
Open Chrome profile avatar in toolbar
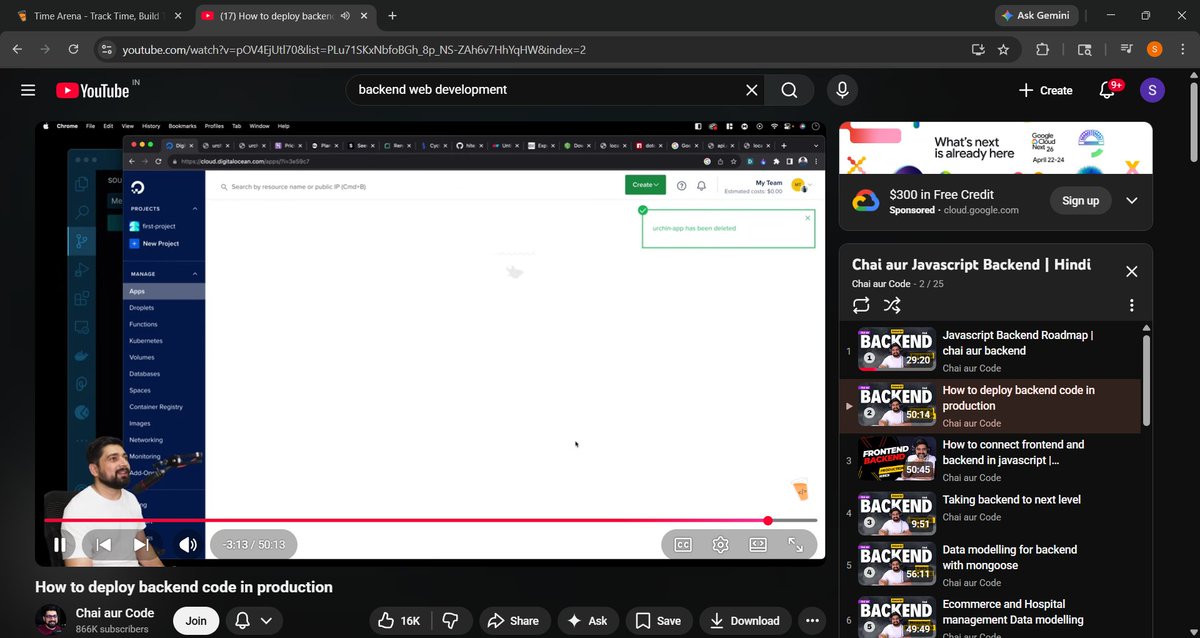(1155, 49)
